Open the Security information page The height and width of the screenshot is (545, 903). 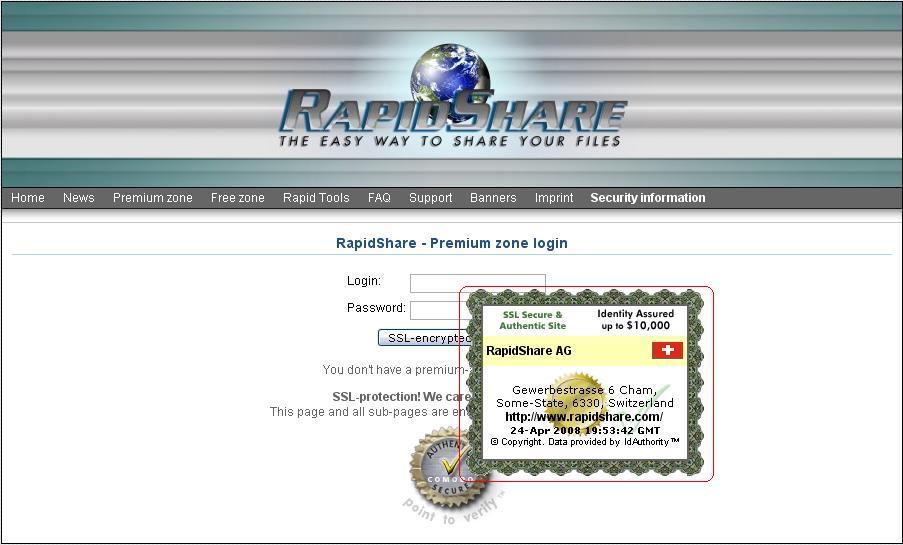(647, 198)
